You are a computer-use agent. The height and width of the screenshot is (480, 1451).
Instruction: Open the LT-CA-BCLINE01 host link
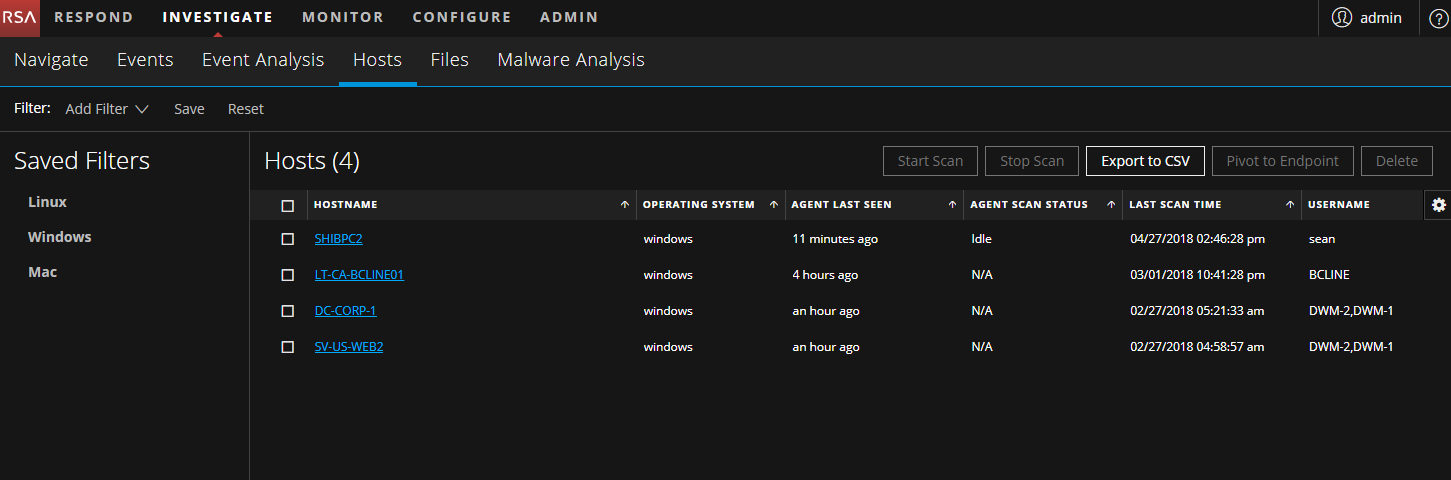pos(359,275)
